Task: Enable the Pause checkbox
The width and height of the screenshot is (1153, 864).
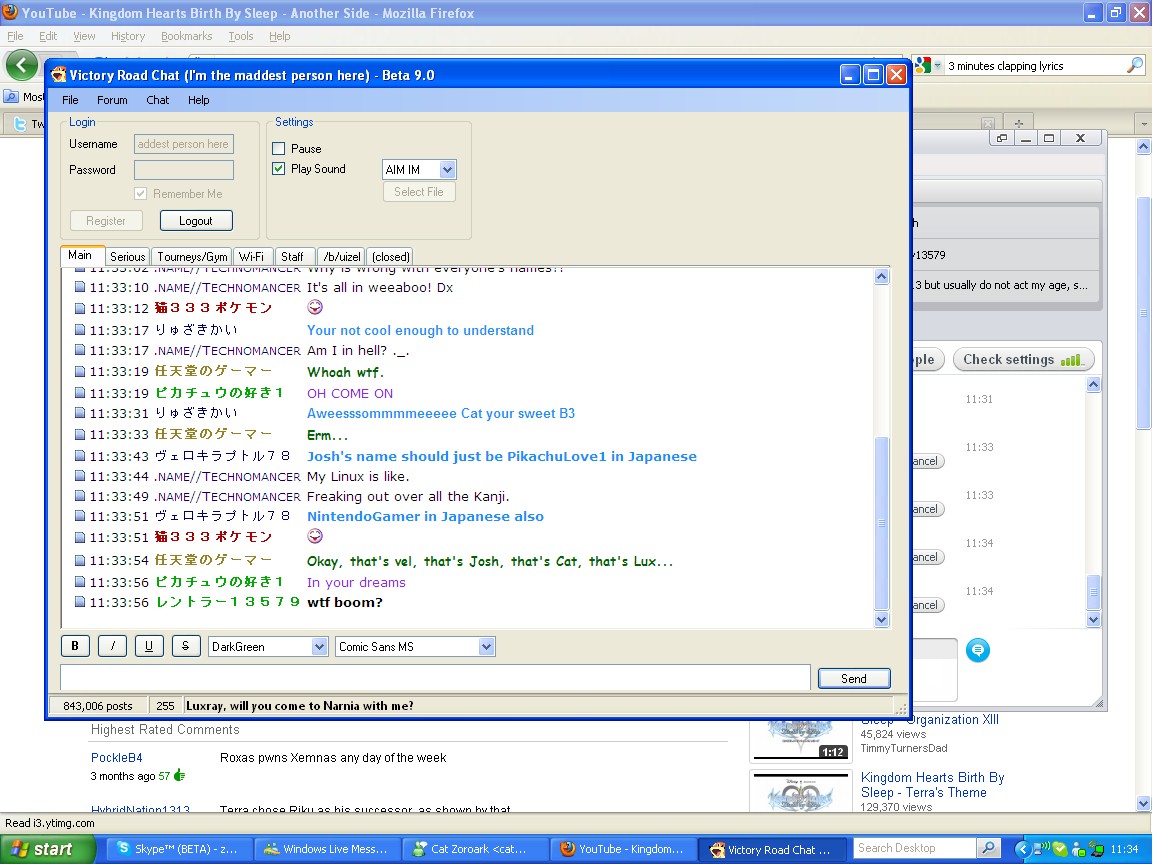Action: [x=279, y=149]
